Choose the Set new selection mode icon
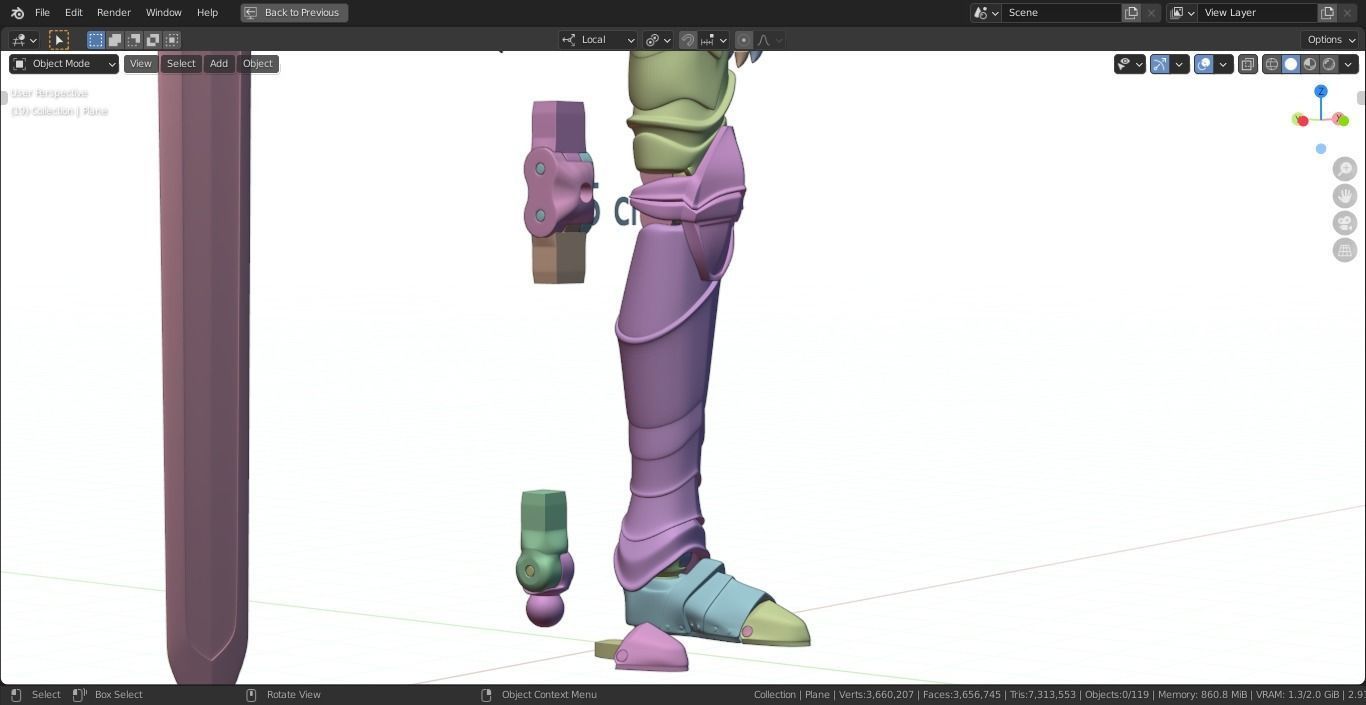 pyautogui.click(x=96, y=40)
